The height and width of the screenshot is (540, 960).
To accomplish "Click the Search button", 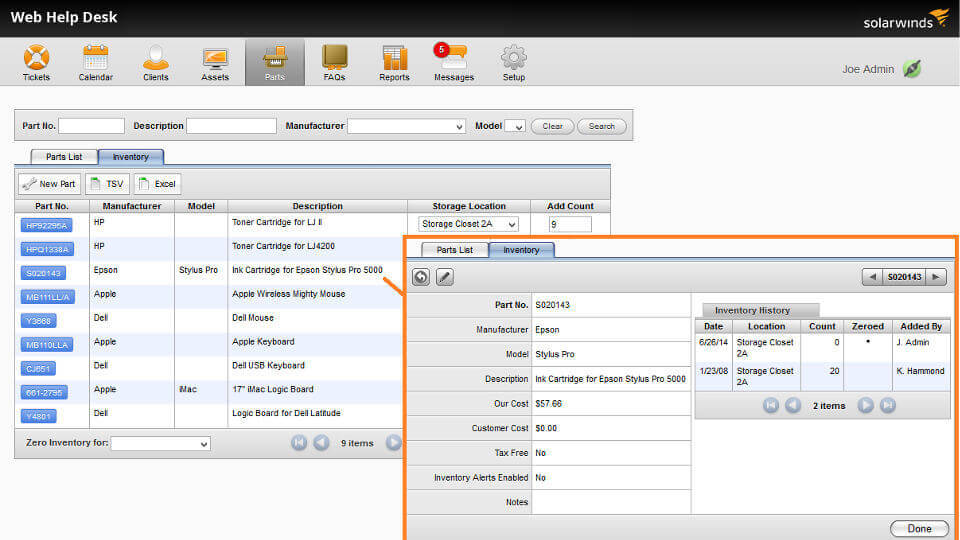I will click(x=602, y=126).
